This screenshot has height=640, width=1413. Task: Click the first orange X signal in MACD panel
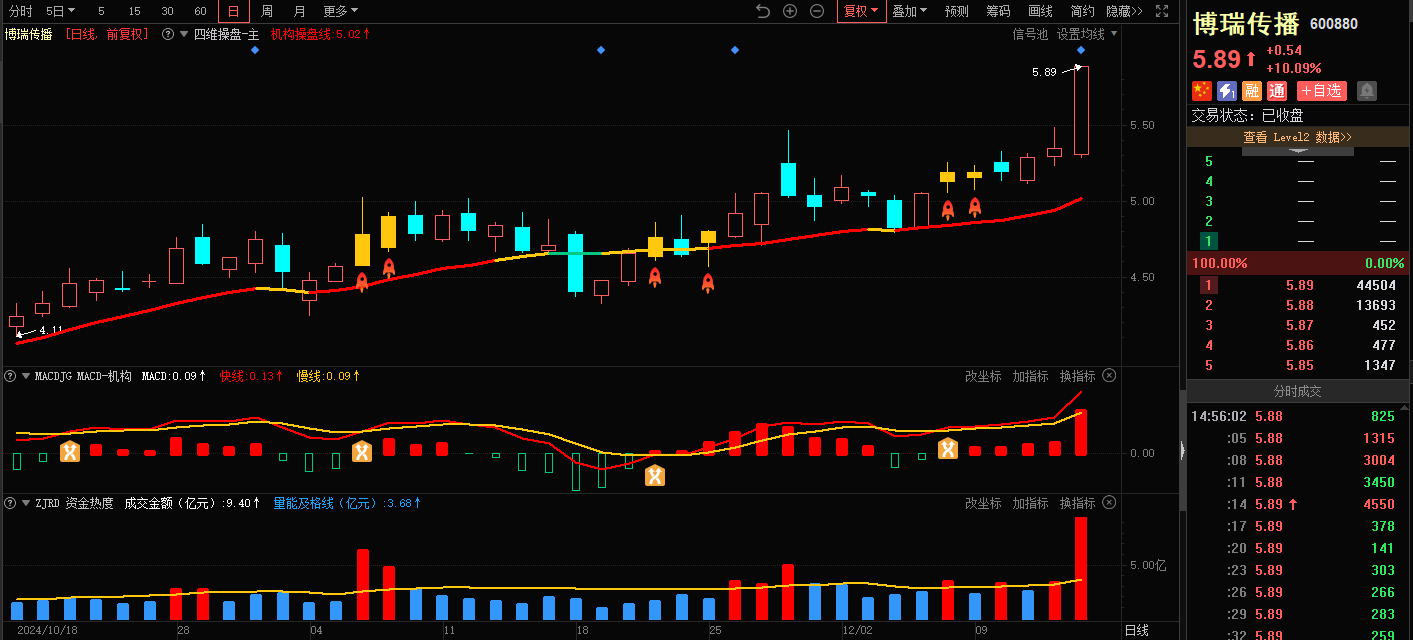[70, 452]
